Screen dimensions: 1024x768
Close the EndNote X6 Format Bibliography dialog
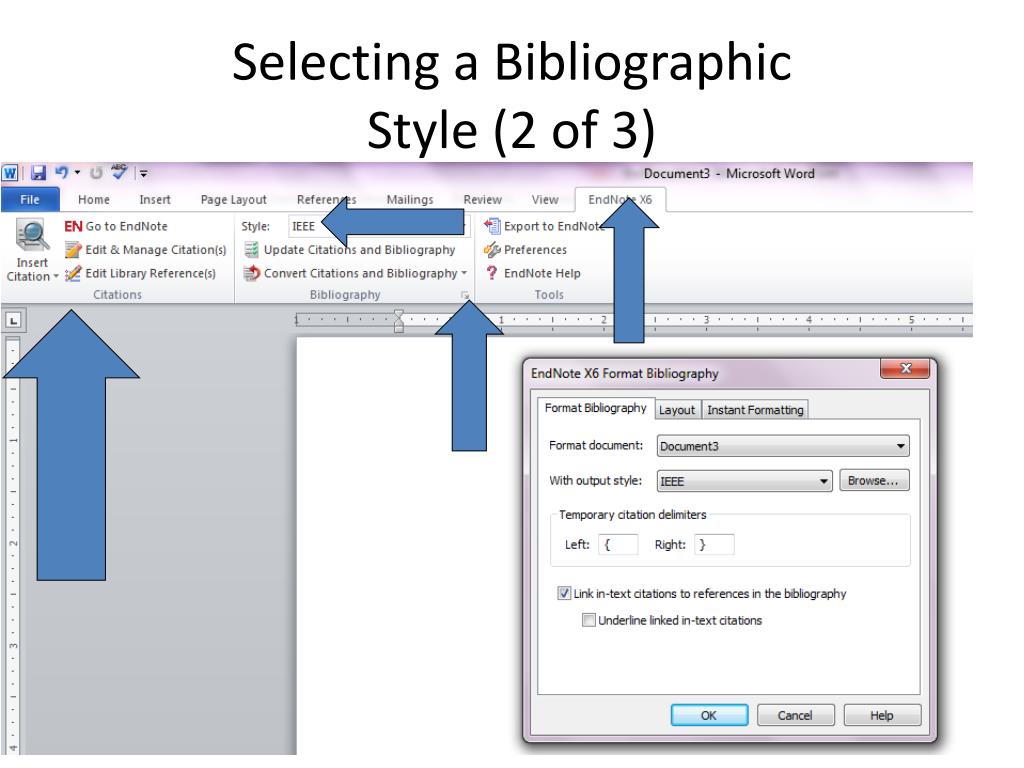click(905, 368)
